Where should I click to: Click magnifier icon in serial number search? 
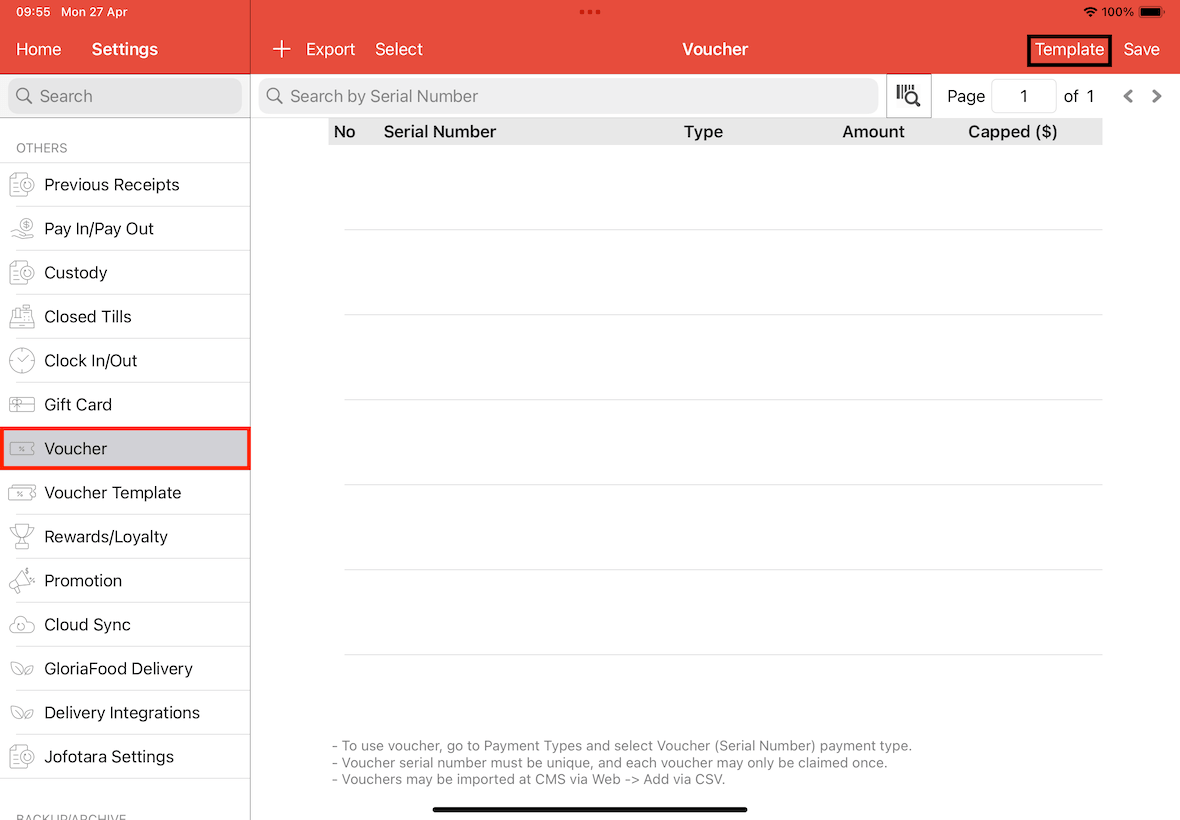click(275, 96)
